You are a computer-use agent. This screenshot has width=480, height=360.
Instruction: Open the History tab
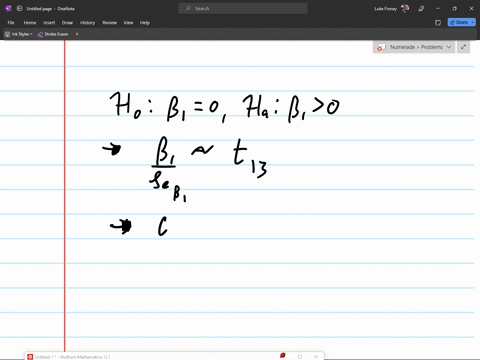(x=87, y=23)
